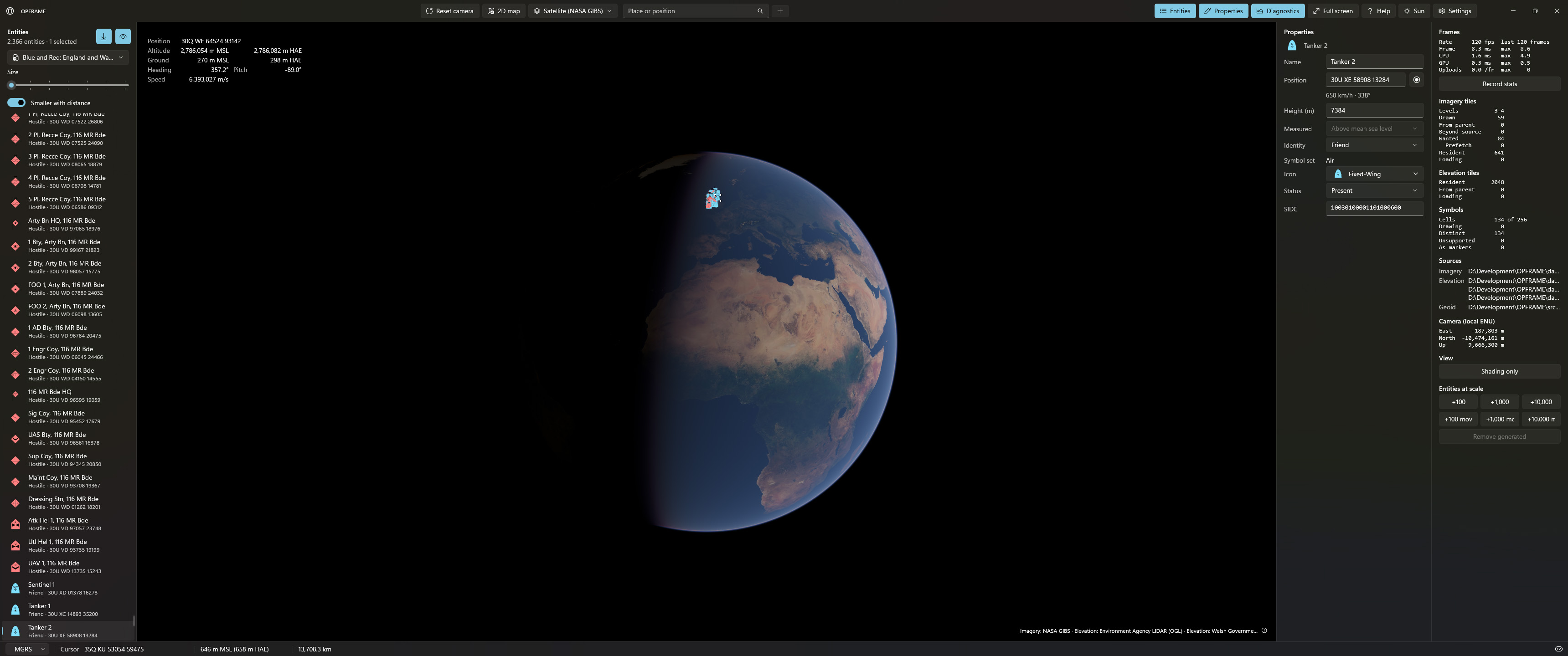
Task: Click the locate target icon next to Position field
Action: [x=1416, y=80]
